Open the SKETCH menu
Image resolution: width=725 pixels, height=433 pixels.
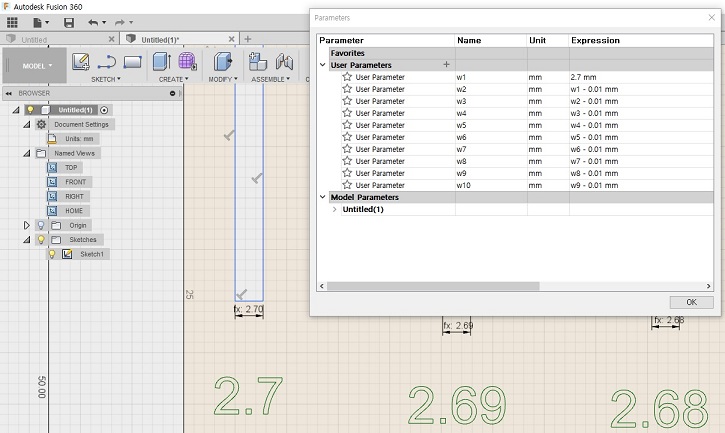tap(106, 79)
